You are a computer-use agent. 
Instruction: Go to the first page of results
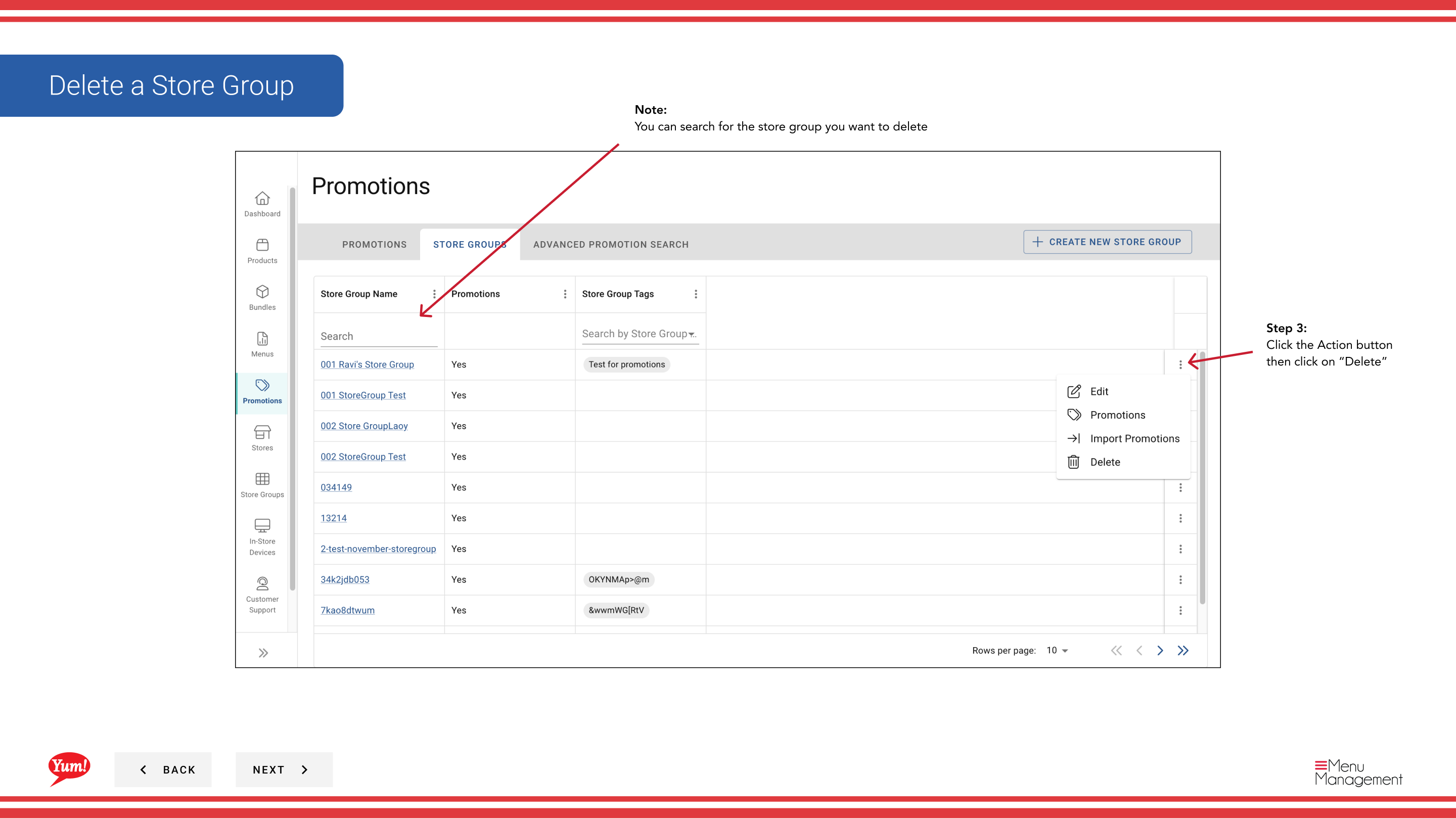coord(1116,651)
